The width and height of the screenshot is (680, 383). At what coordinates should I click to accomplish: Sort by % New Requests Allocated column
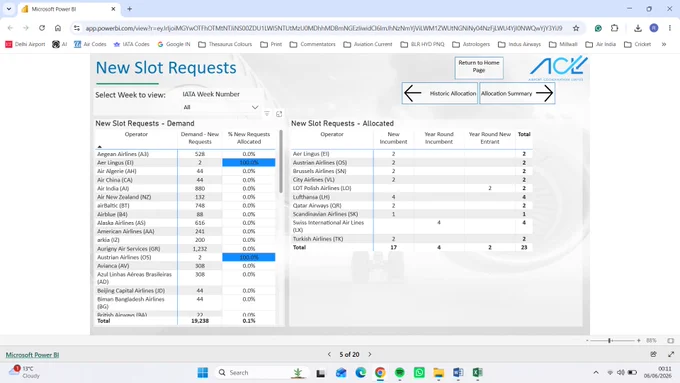[249, 138]
